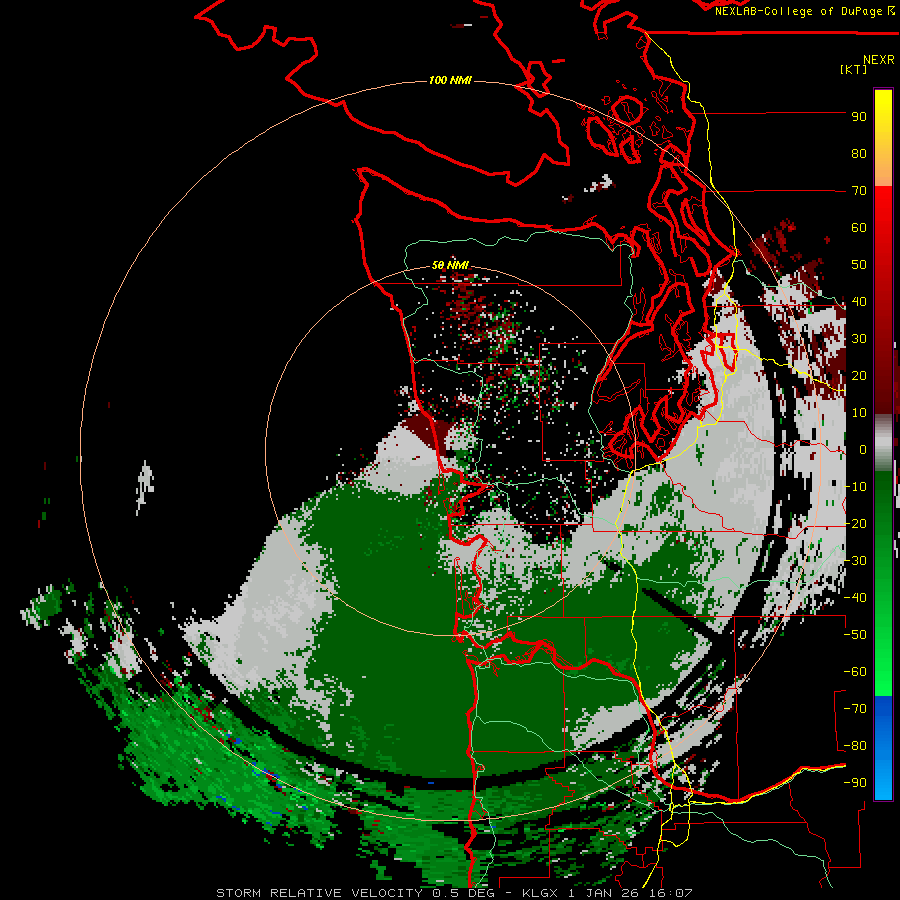Viewport: 900px width, 900px height.
Task: Click the -40 value on the velocity scale
Action: (x=855, y=598)
